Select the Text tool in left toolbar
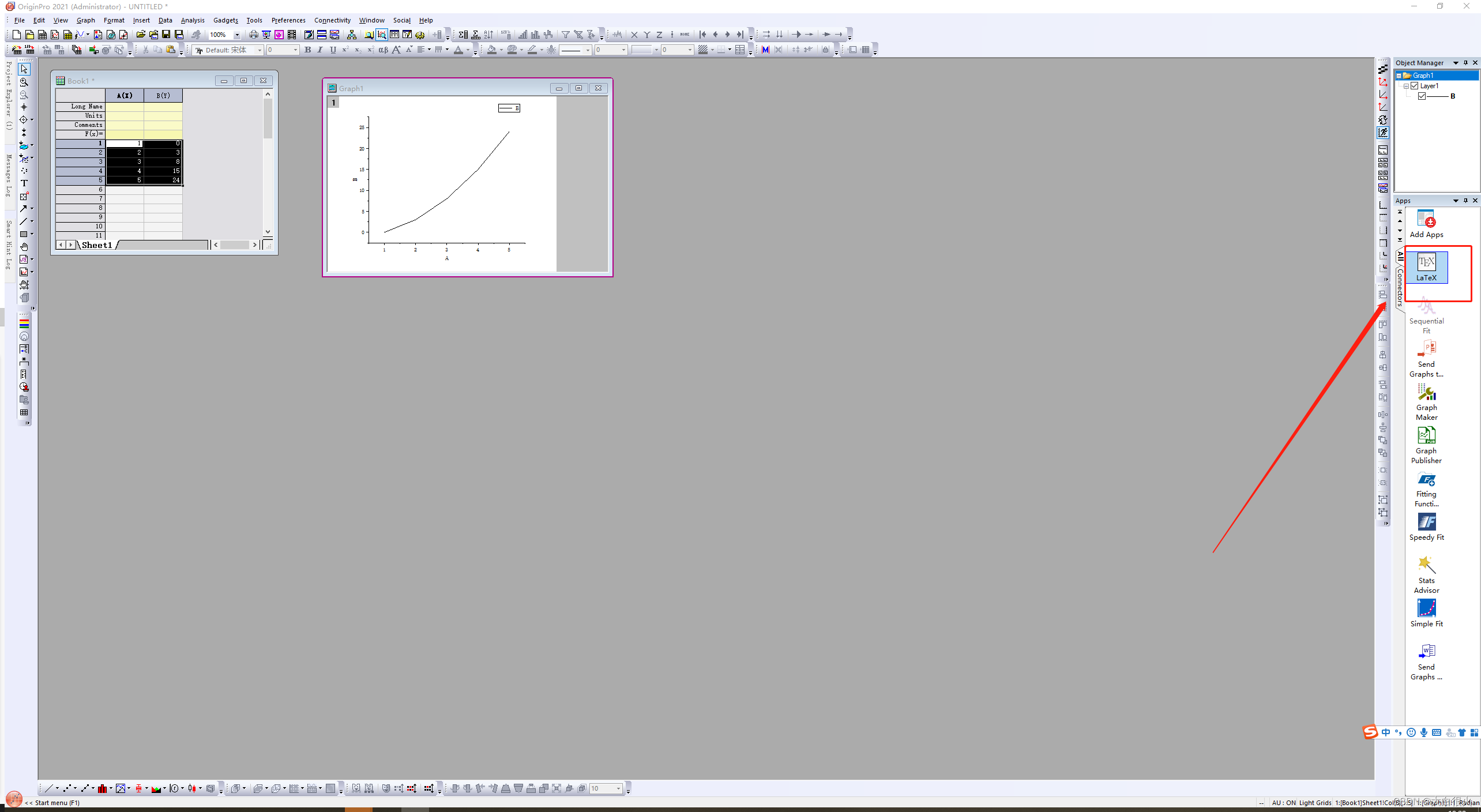This screenshot has height=812, width=1481. click(x=24, y=183)
